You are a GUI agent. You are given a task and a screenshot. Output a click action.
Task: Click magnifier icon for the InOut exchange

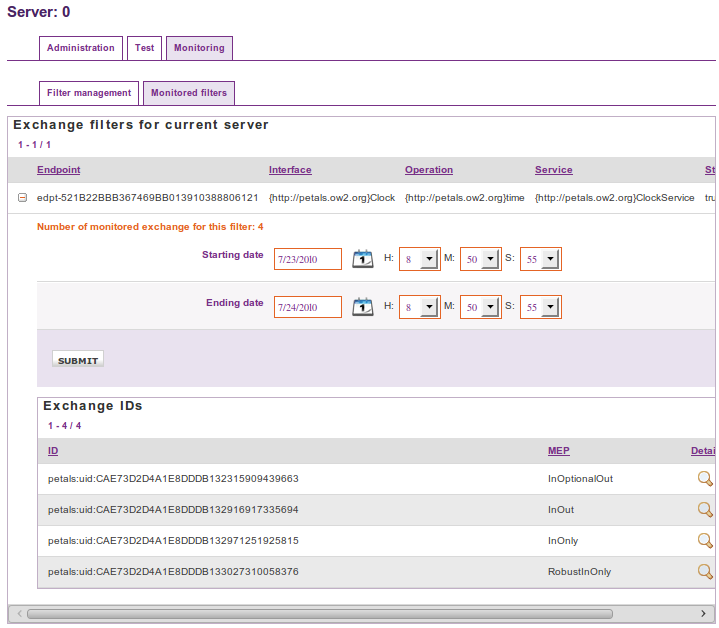(705, 510)
